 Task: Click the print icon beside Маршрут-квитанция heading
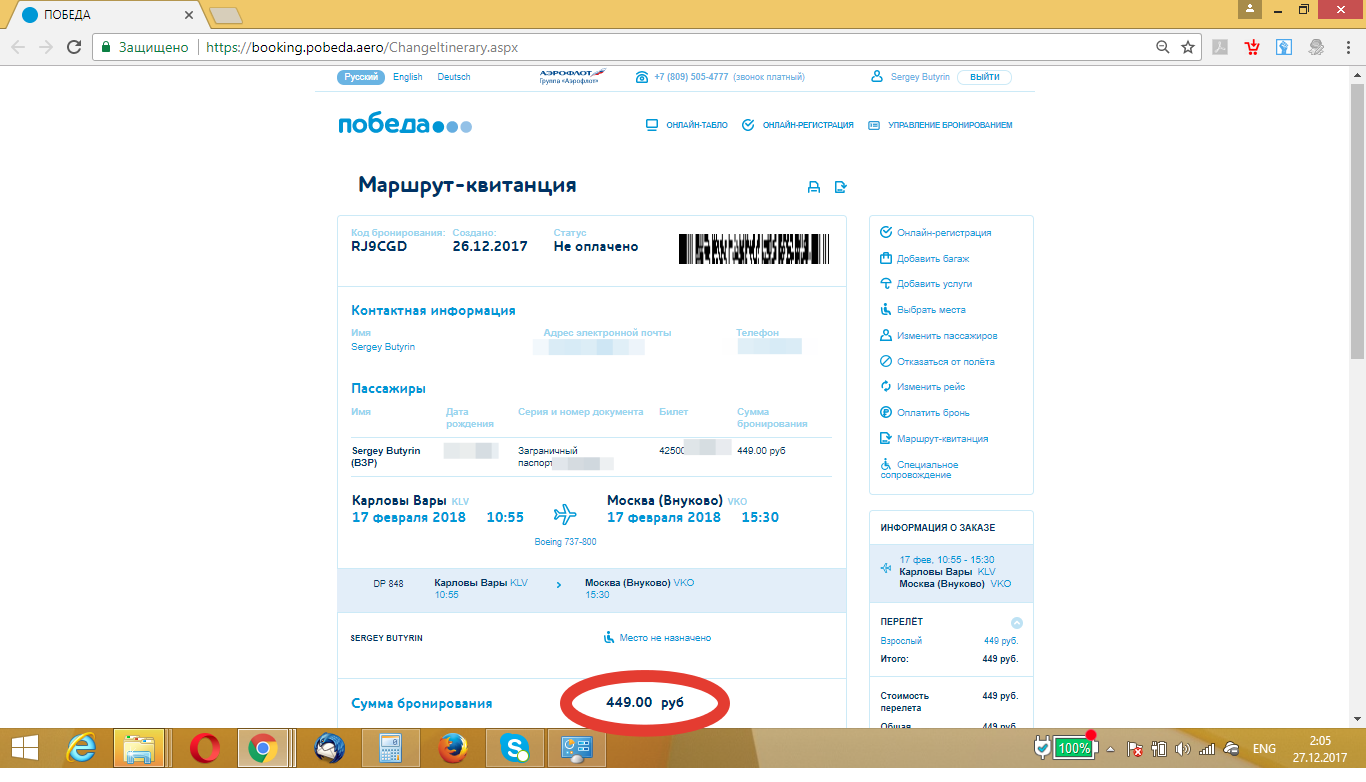(x=814, y=187)
